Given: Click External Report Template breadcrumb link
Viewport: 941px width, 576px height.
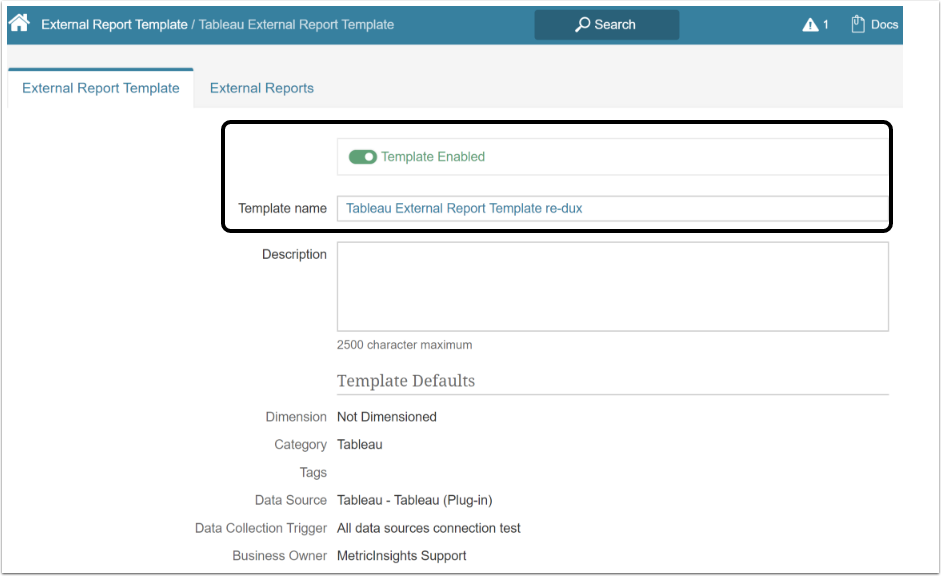Looking at the screenshot, I should pos(114,25).
